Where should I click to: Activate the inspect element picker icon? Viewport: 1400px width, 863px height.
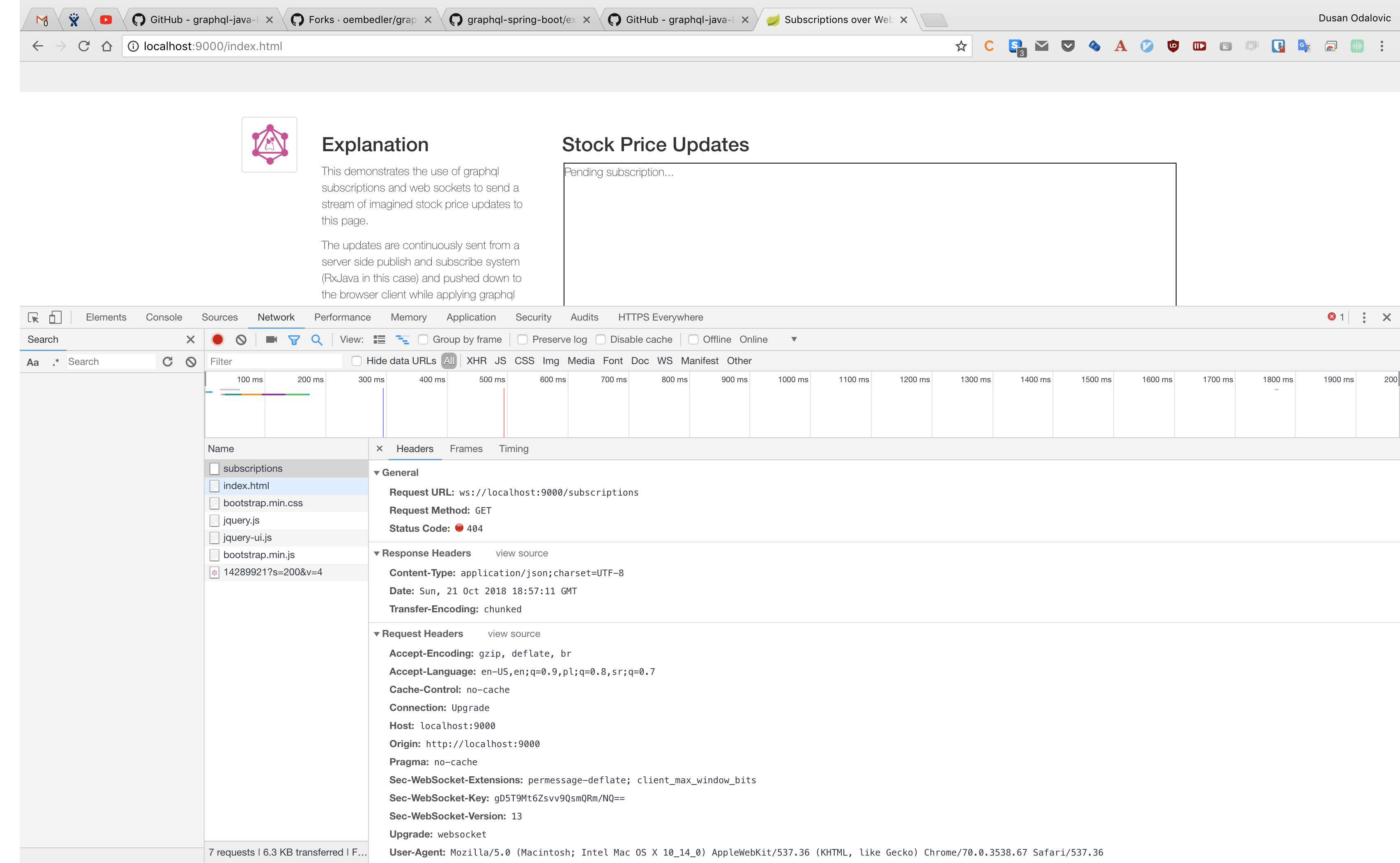(33, 317)
